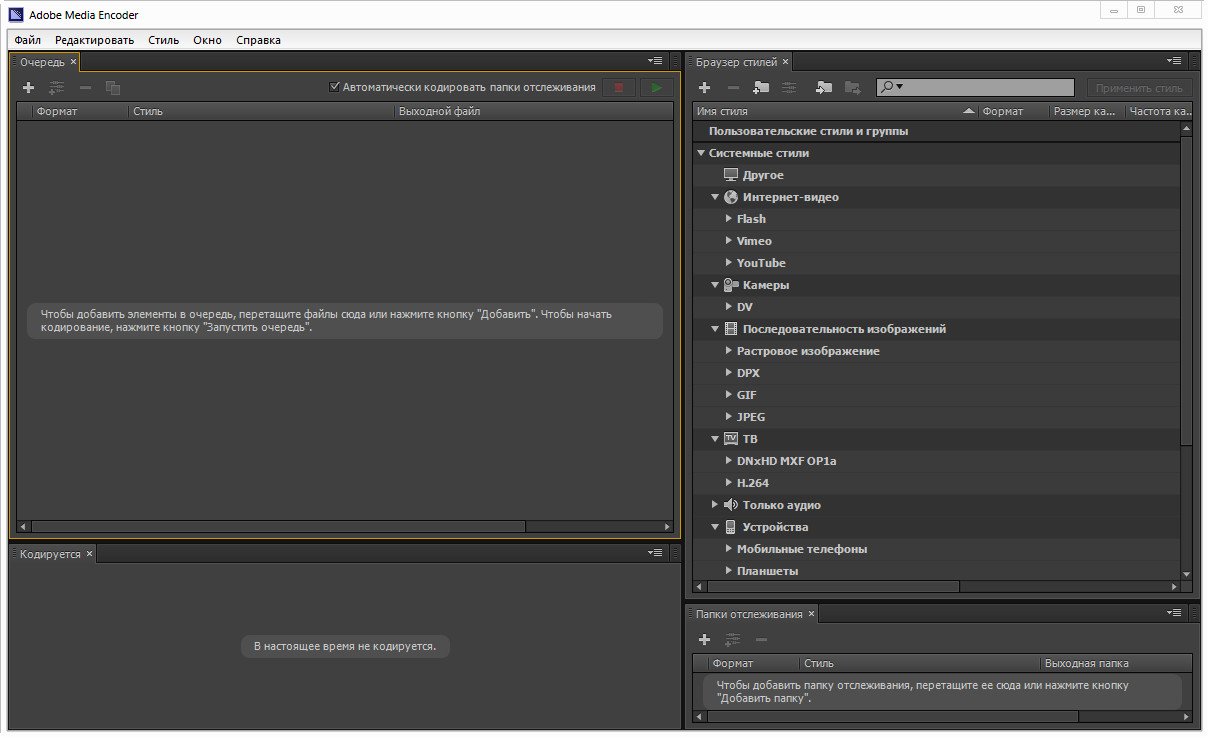This screenshot has height=738, width=1209.
Task: Expand the YouTube styles group
Action: [728, 263]
